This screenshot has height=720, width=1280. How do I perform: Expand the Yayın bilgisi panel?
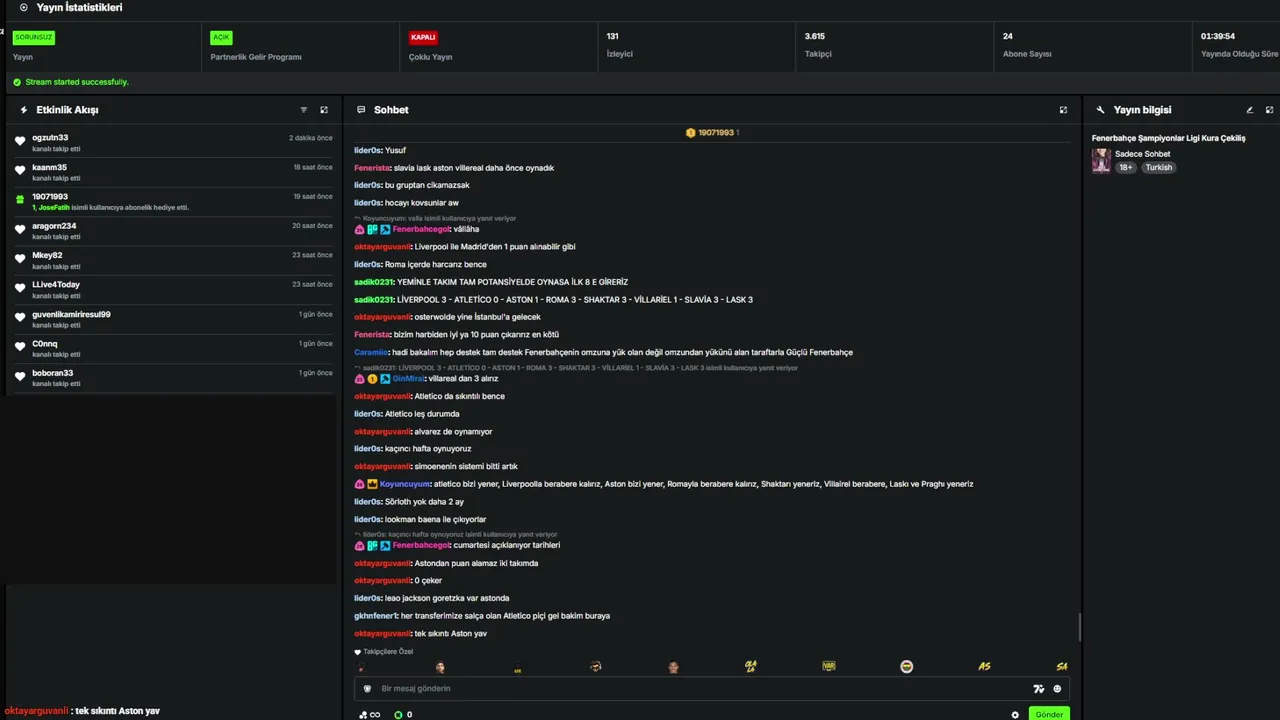pyautogui.click(x=1270, y=110)
